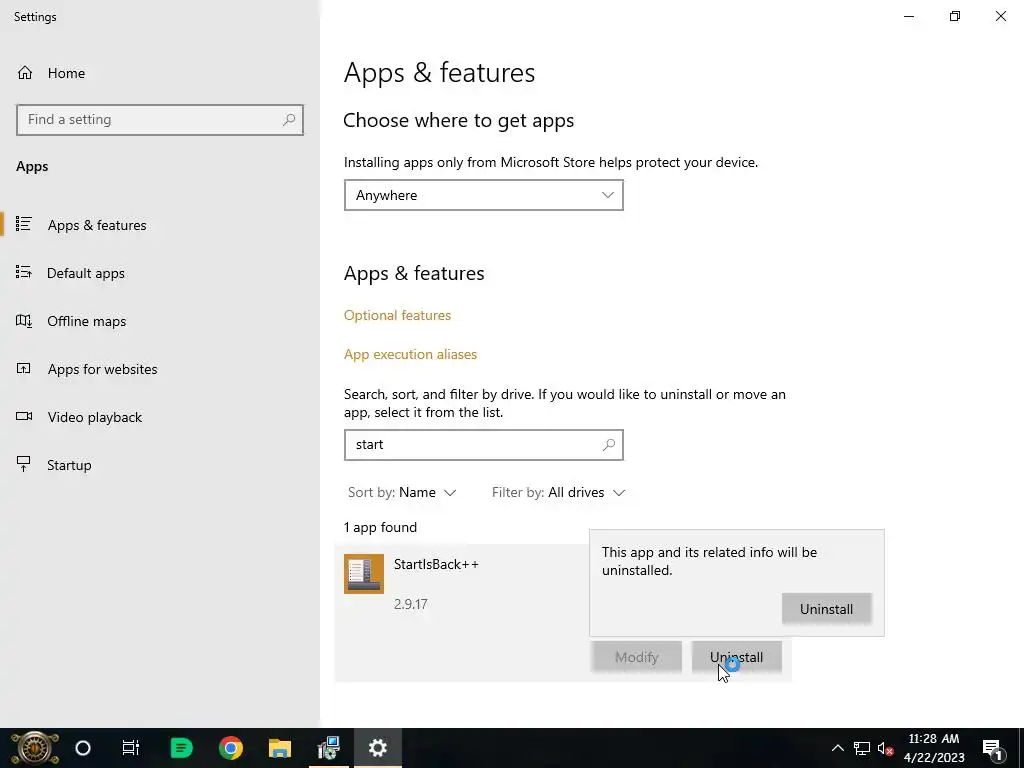Image resolution: width=1024 pixels, height=768 pixels.
Task: Click the search magnifier in Find a setting
Action: click(289, 120)
